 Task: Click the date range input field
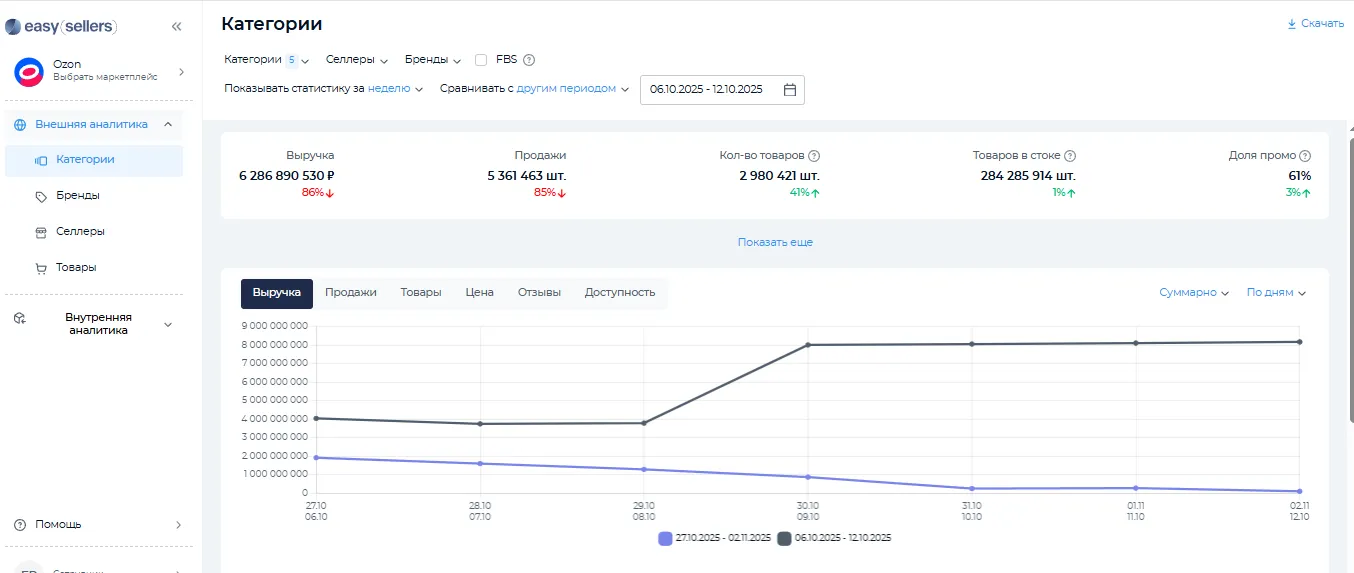[x=708, y=90]
